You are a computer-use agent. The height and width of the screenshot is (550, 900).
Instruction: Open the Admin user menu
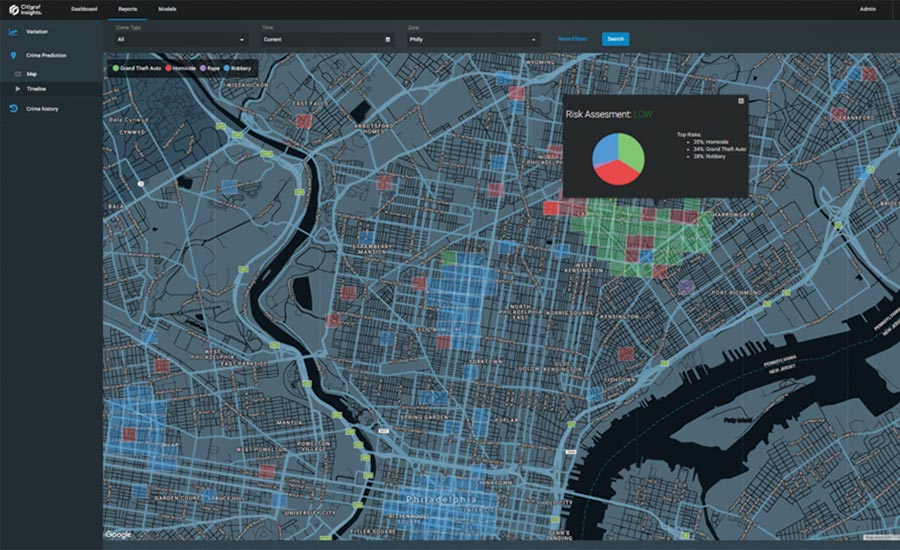pos(867,9)
